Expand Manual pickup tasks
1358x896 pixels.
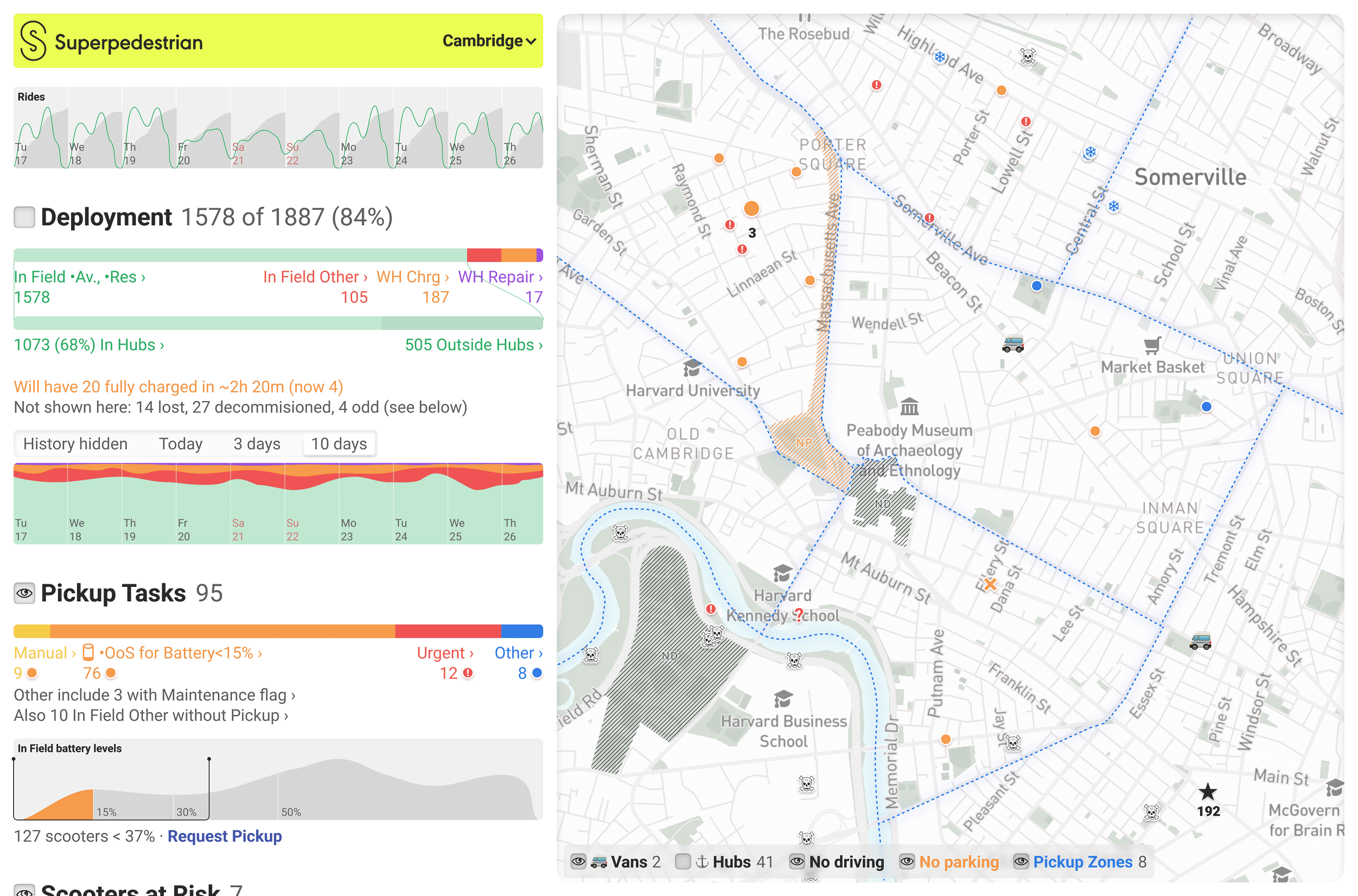[x=44, y=653]
